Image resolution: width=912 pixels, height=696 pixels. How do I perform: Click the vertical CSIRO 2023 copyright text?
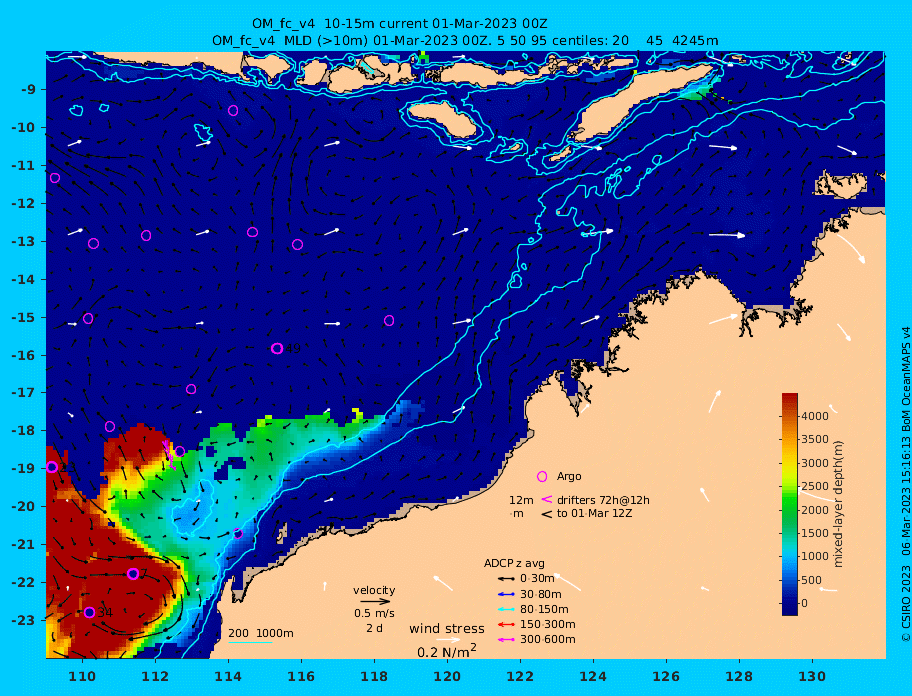[x=905, y=484]
